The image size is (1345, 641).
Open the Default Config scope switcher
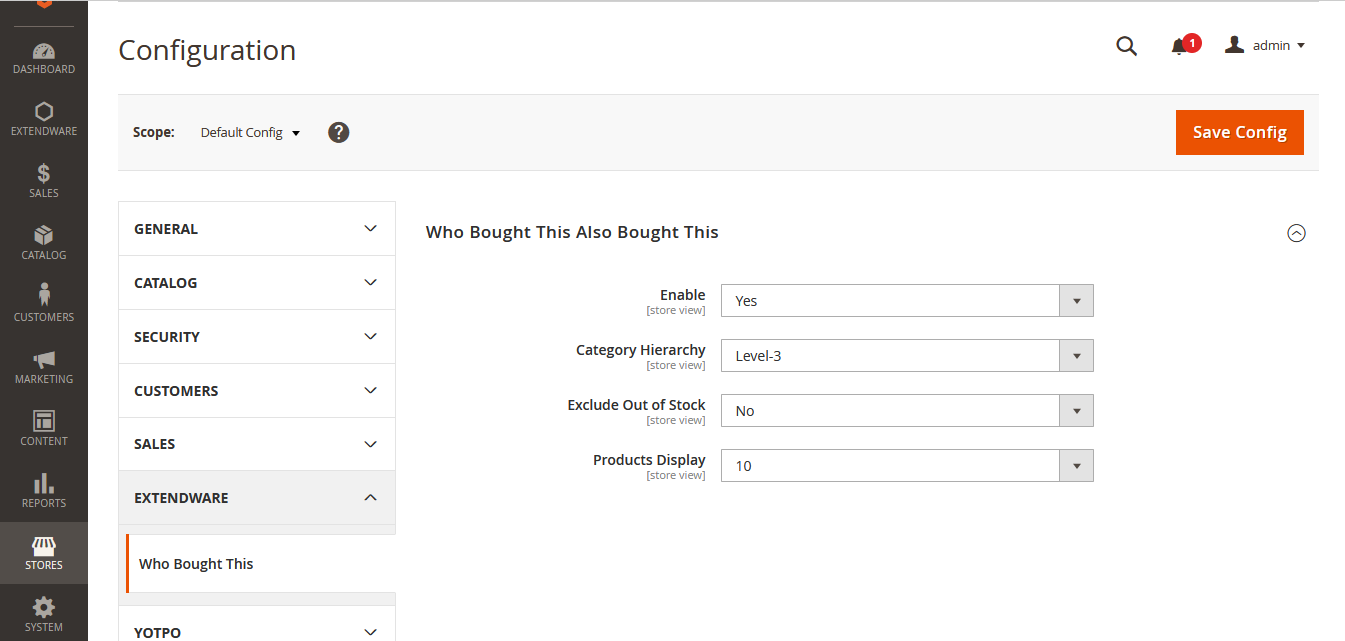[x=250, y=132]
